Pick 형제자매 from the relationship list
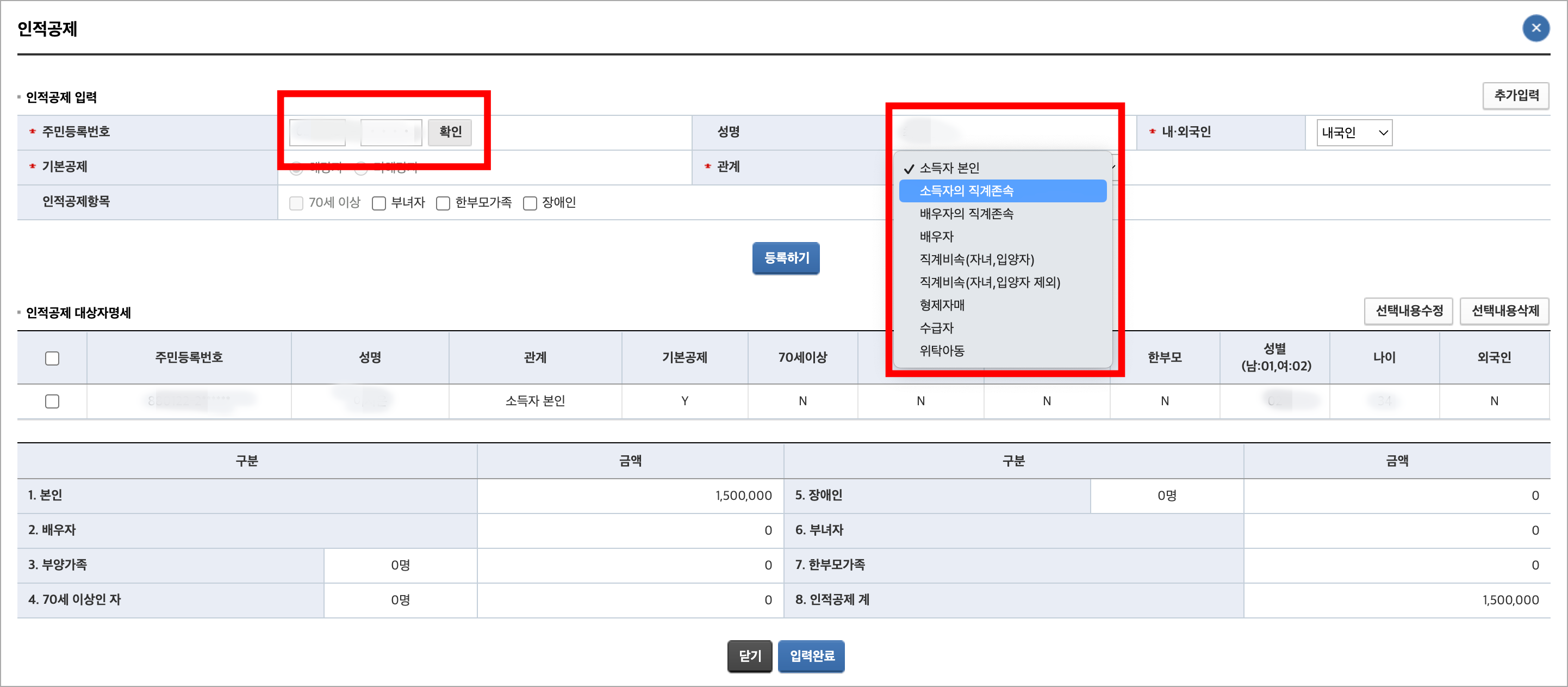Screen dimensions: 1568x687 pos(942,305)
